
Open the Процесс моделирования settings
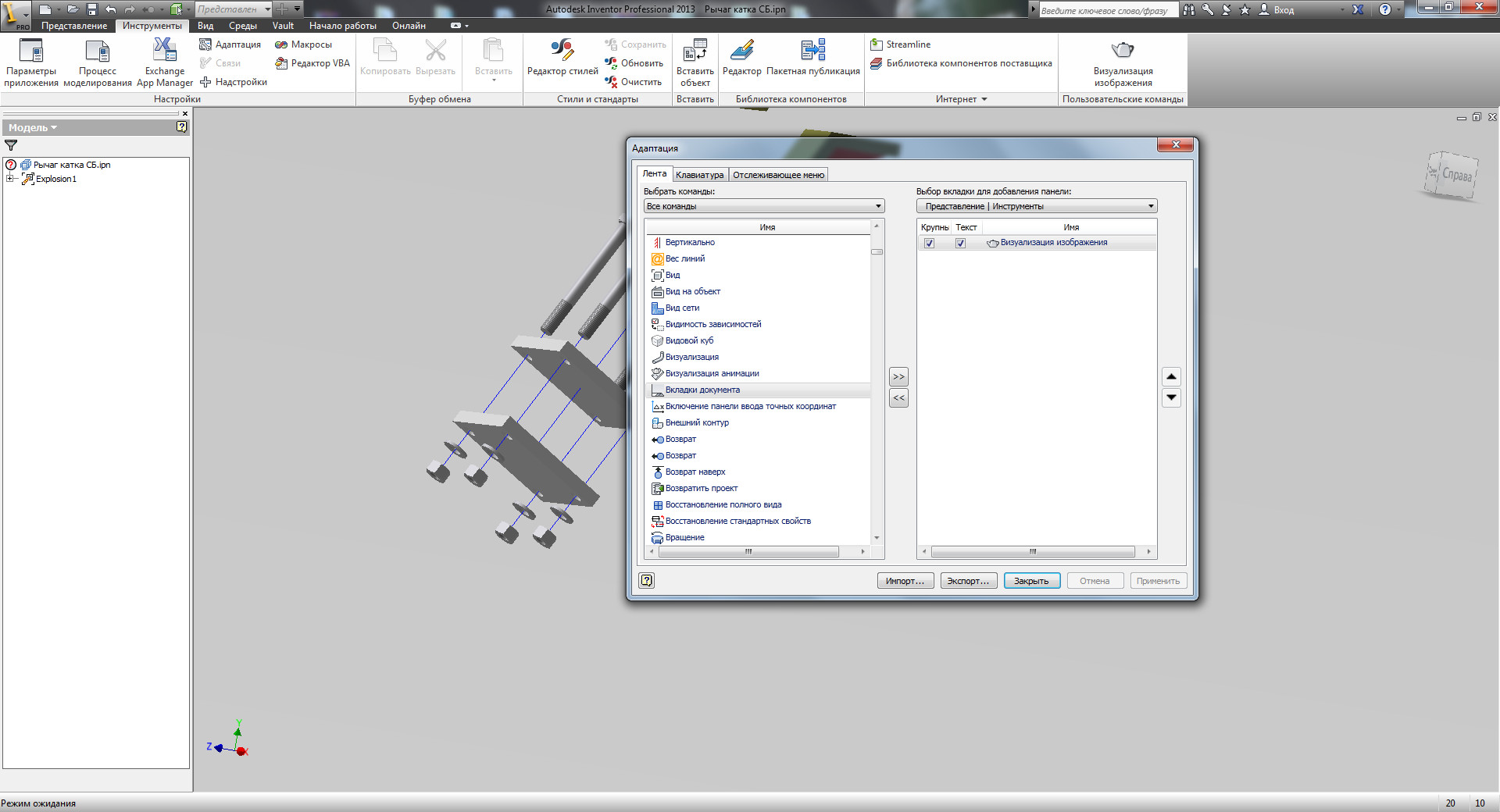click(97, 51)
